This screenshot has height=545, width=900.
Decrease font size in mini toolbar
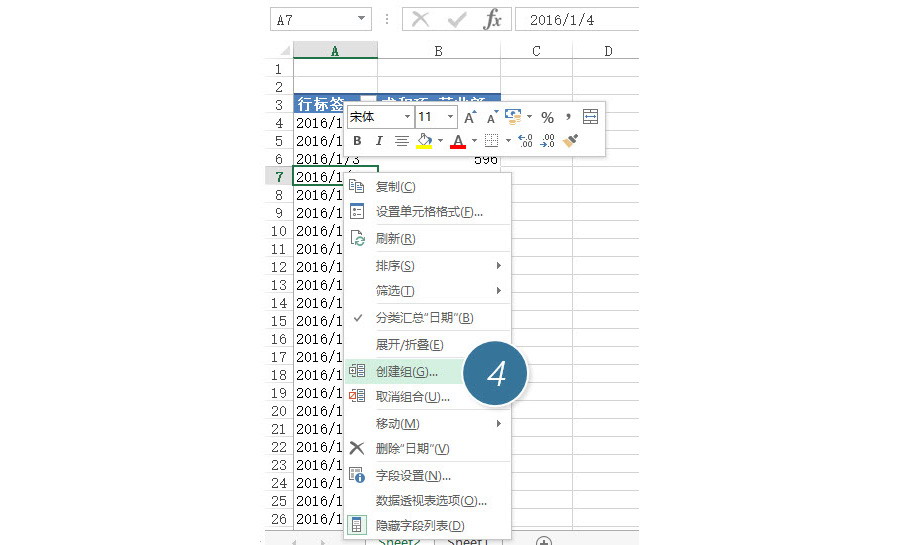point(491,118)
